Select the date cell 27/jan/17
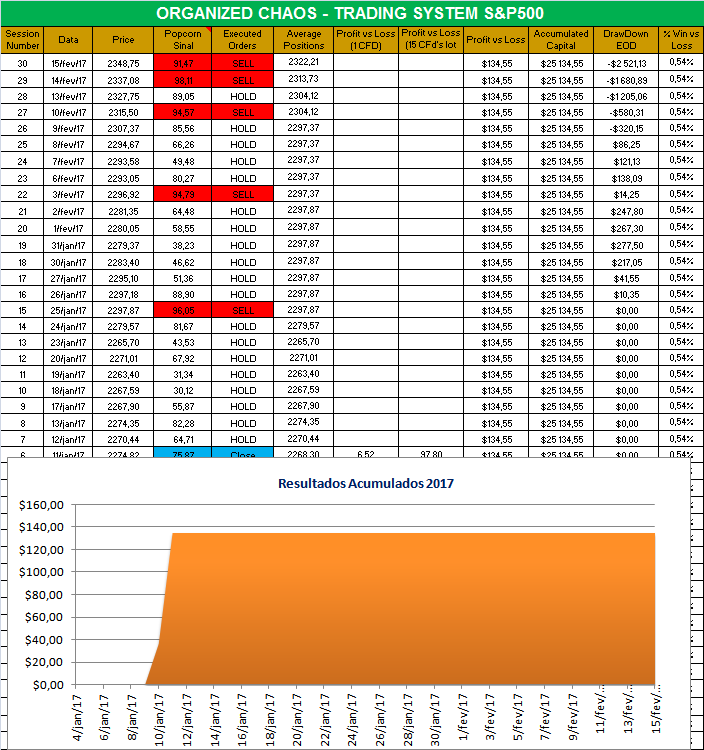Viewport: 704px width, 750px height. pos(68,278)
